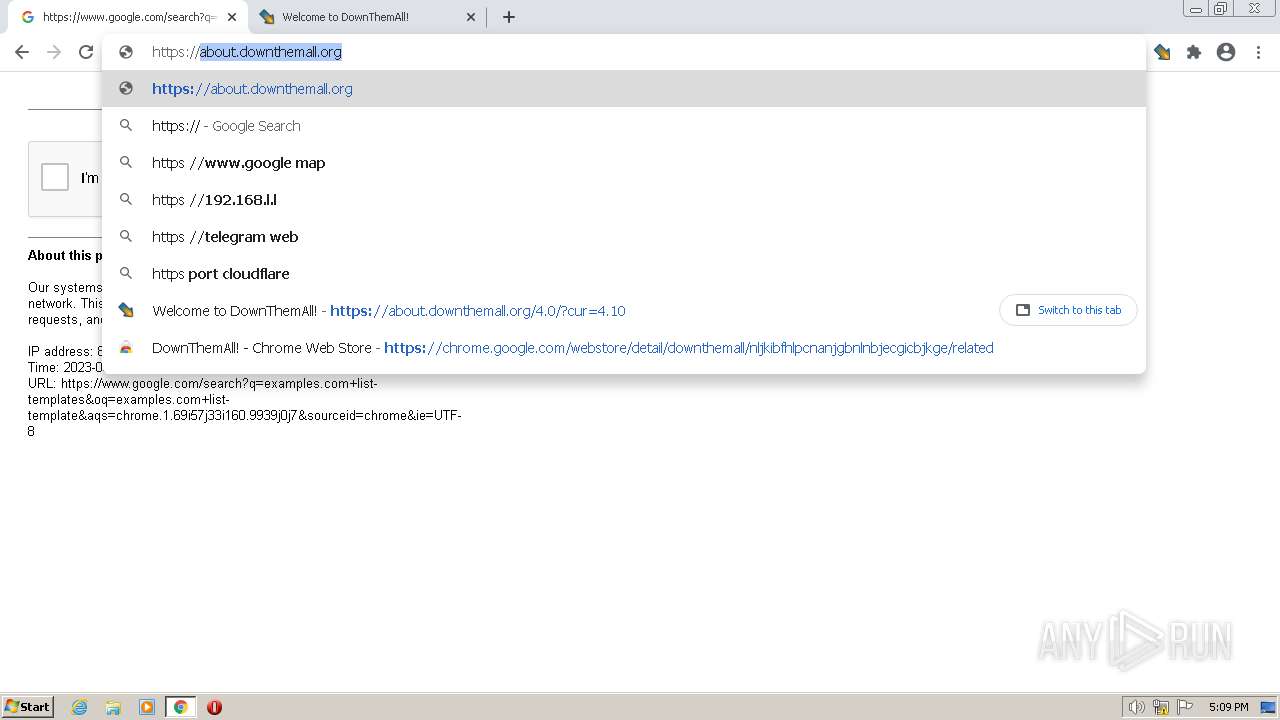Open the Extensions puzzle-piece menu

coord(1194,52)
